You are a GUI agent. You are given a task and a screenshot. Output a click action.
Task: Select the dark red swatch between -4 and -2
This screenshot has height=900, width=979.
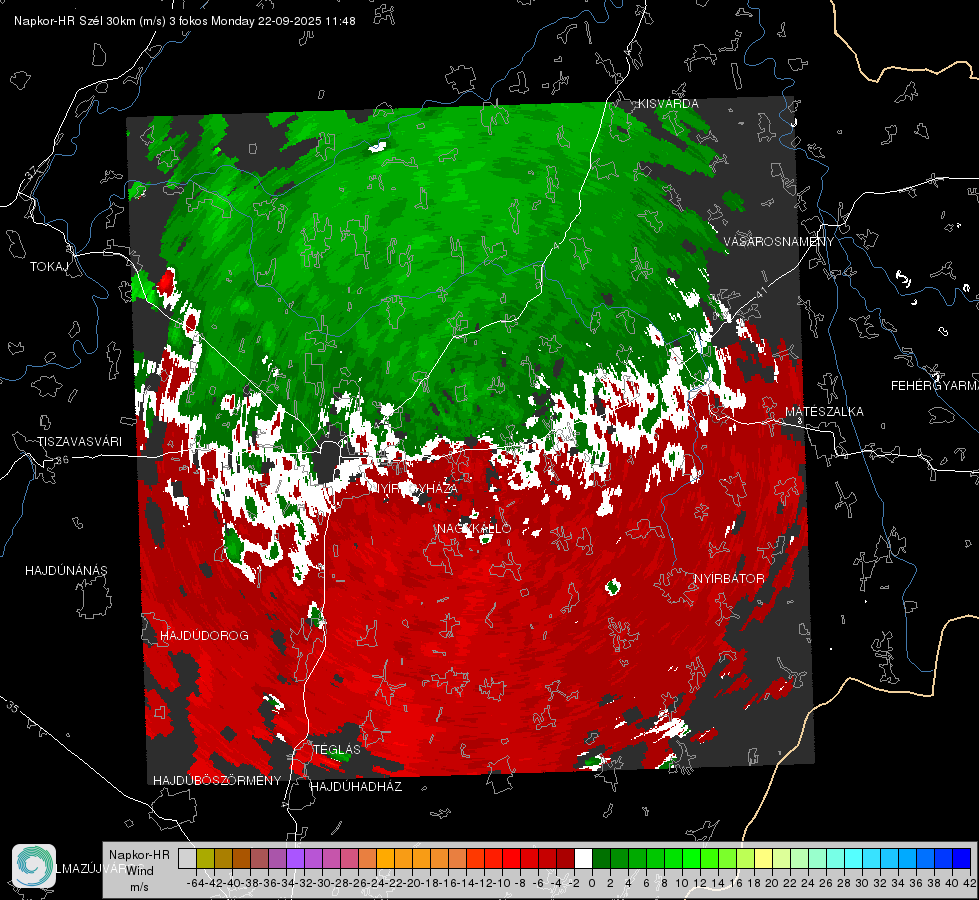click(x=566, y=858)
